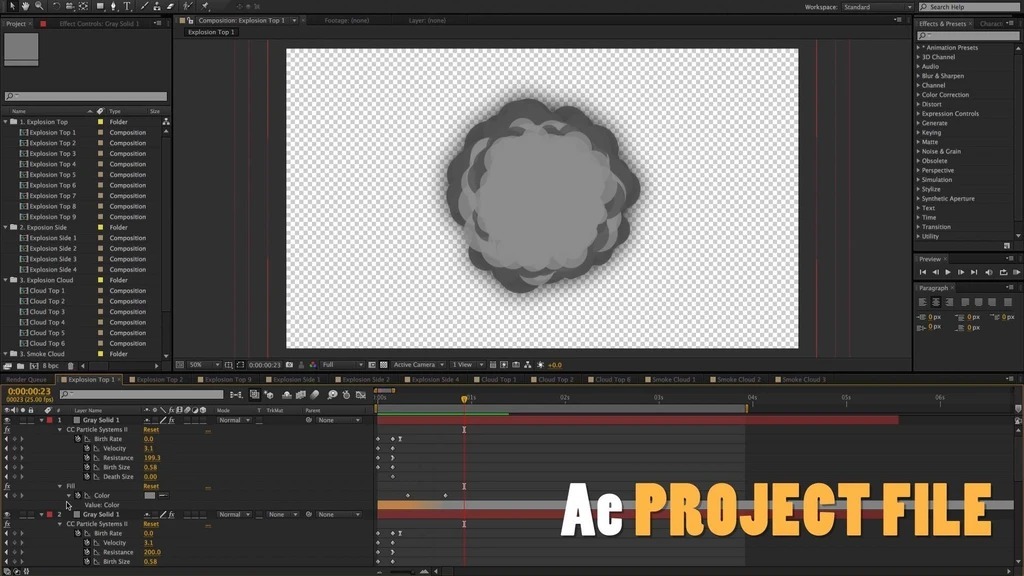Select the Puppet Pin tool
Image resolution: width=1024 pixels, height=576 pixels.
[x=205, y=6]
